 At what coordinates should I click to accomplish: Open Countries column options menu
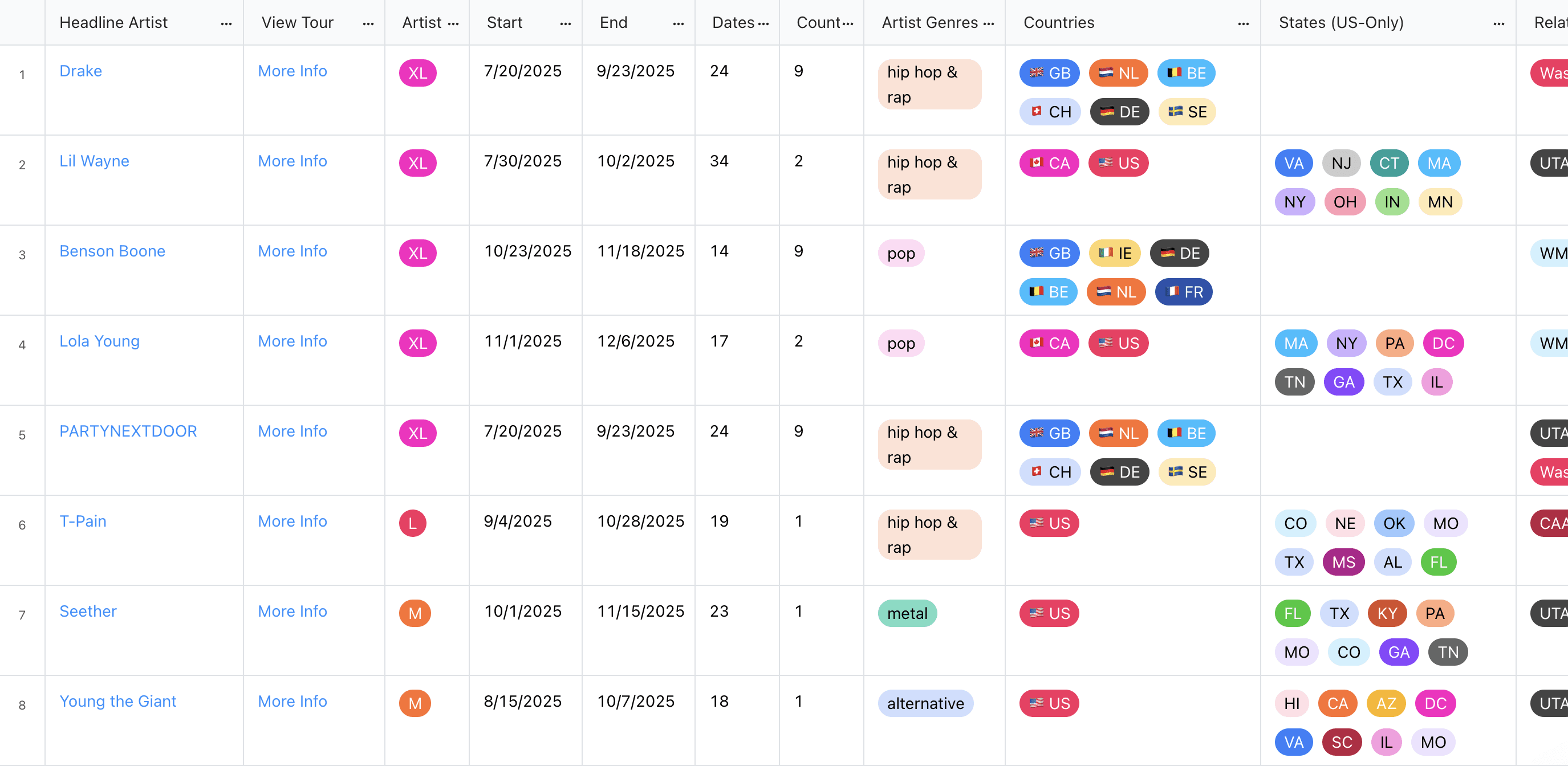point(1243,23)
